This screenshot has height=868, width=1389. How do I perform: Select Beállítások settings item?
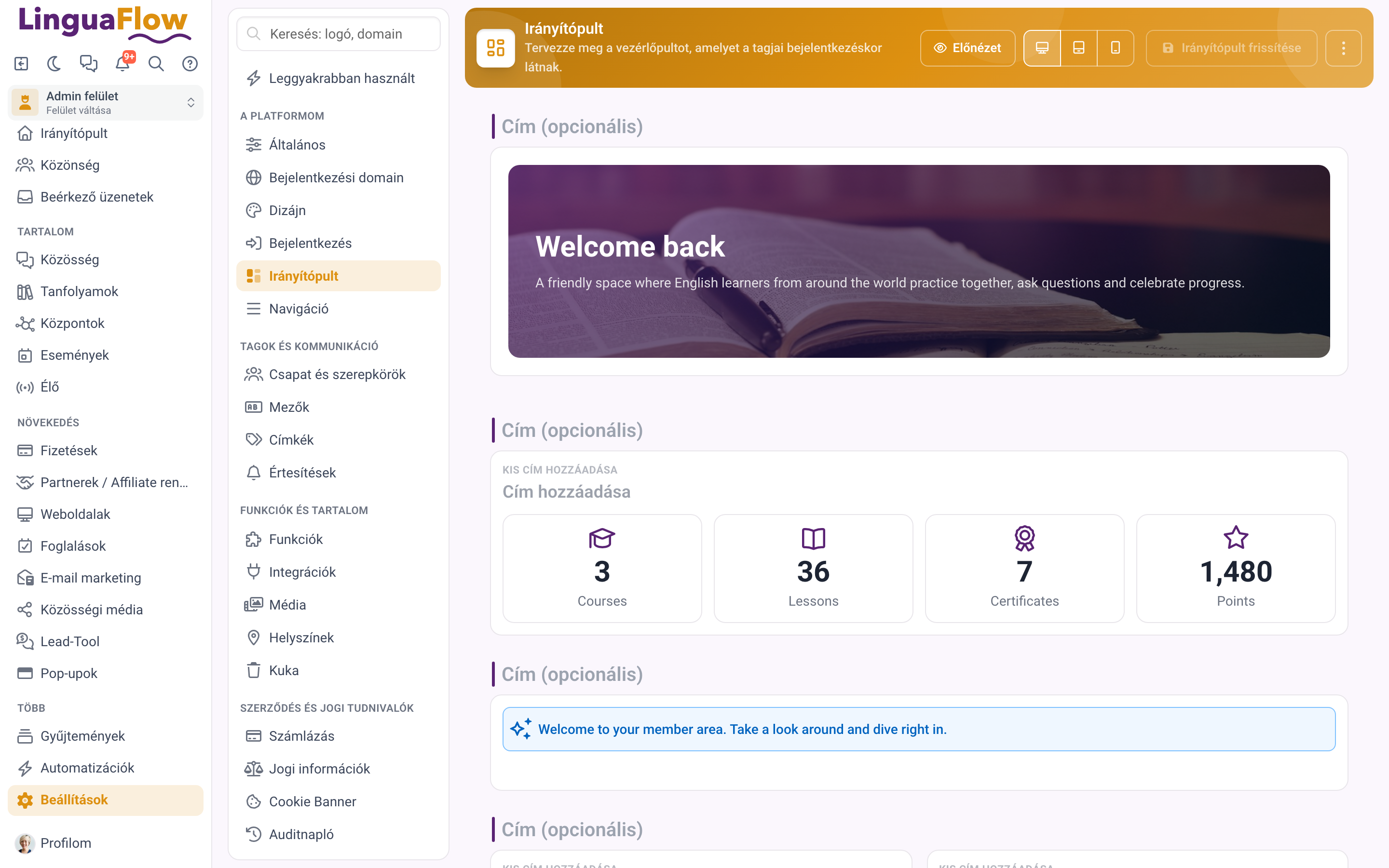[106, 800]
